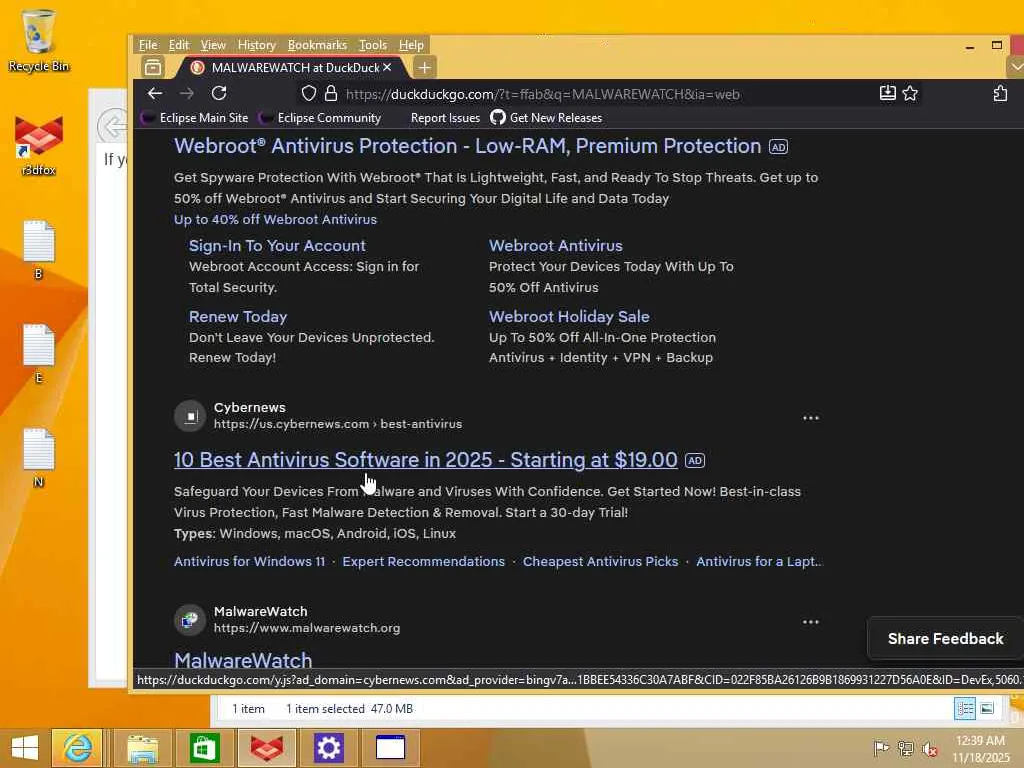Select desktop file named N
The image size is (1024, 768).
39,458
